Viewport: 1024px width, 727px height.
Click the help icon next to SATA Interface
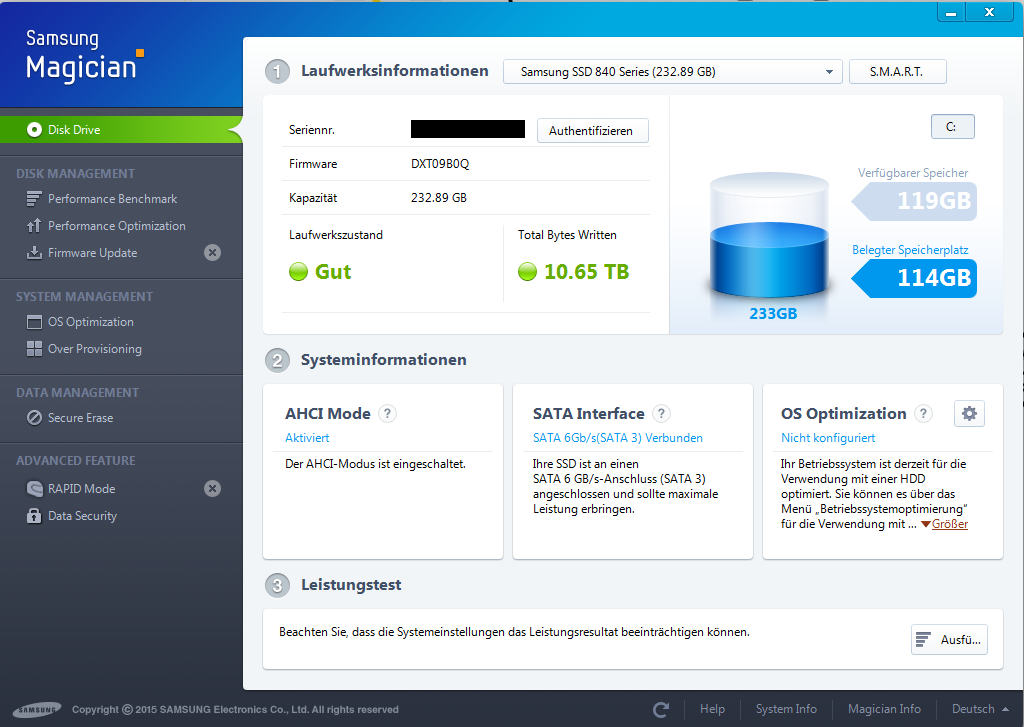coord(661,413)
